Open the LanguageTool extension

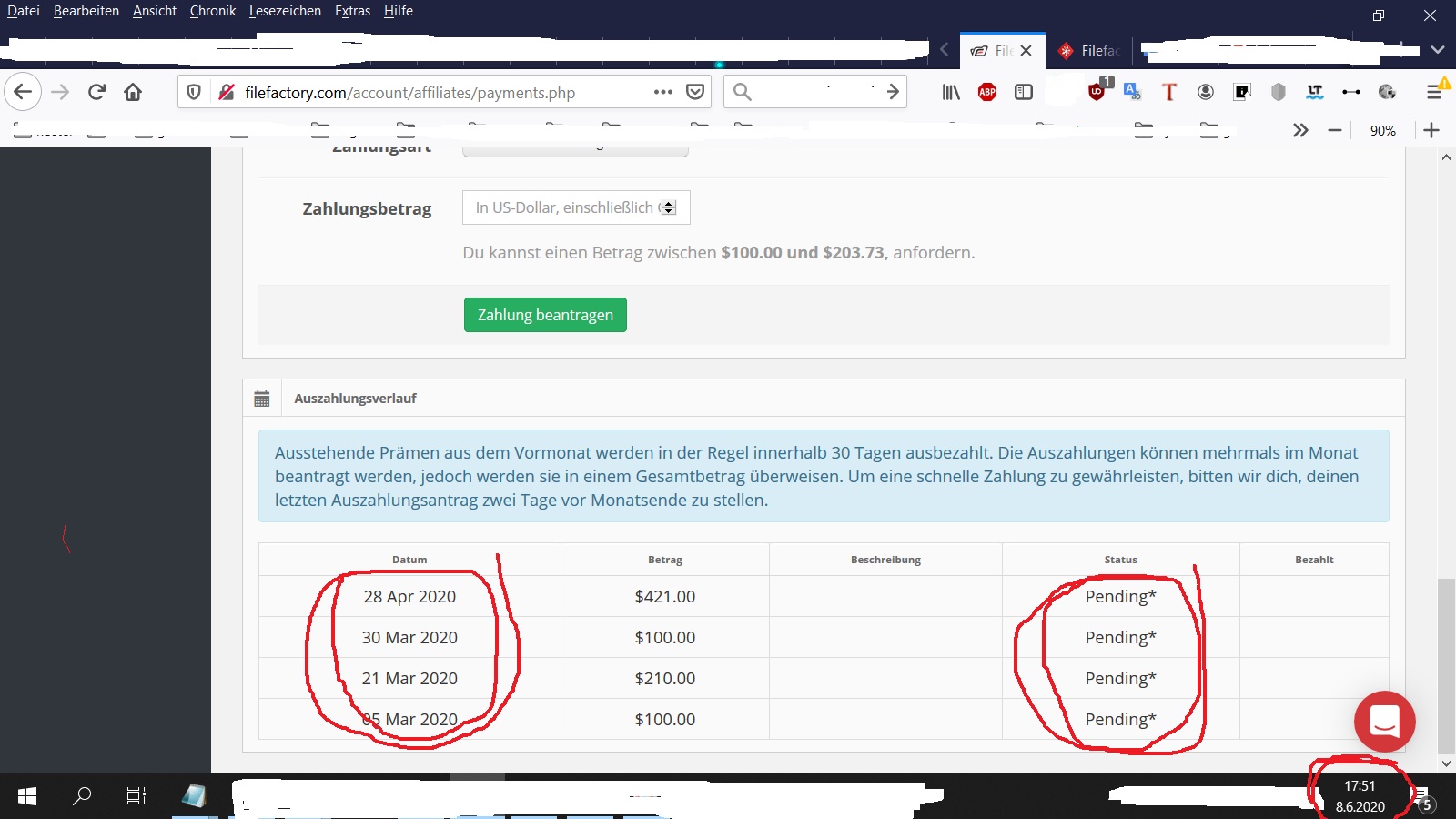pos(1315,92)
